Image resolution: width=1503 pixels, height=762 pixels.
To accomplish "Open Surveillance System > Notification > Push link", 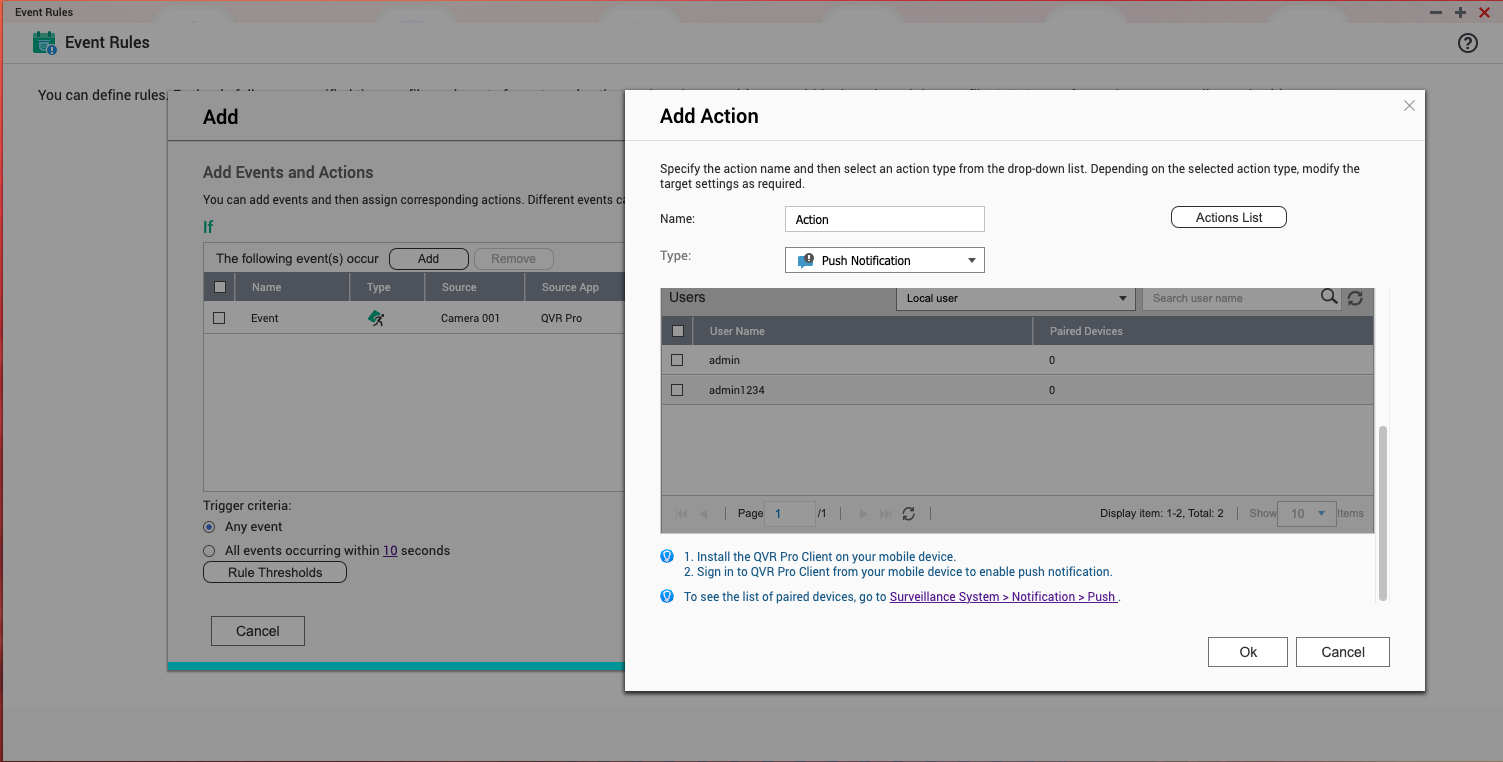I will tap(1003, 597).
